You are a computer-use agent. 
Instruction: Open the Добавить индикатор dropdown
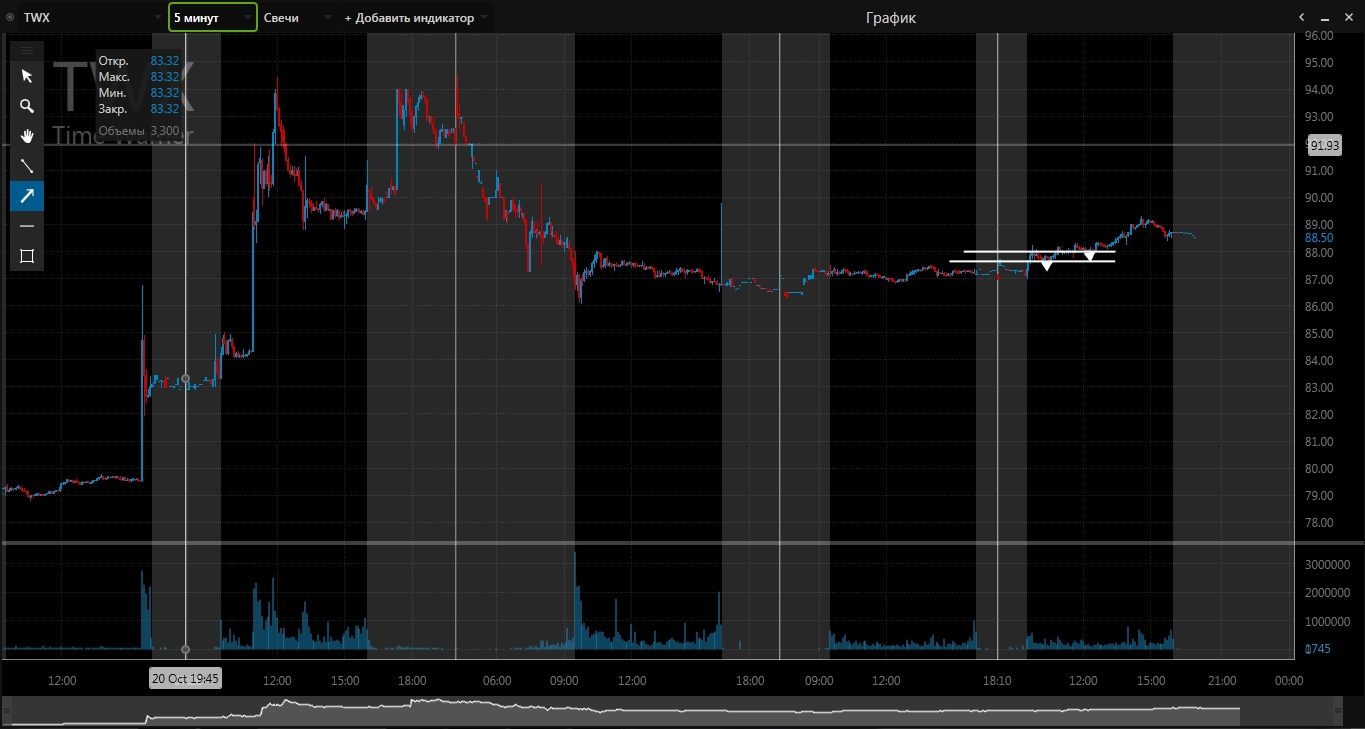tap(415, 18)
